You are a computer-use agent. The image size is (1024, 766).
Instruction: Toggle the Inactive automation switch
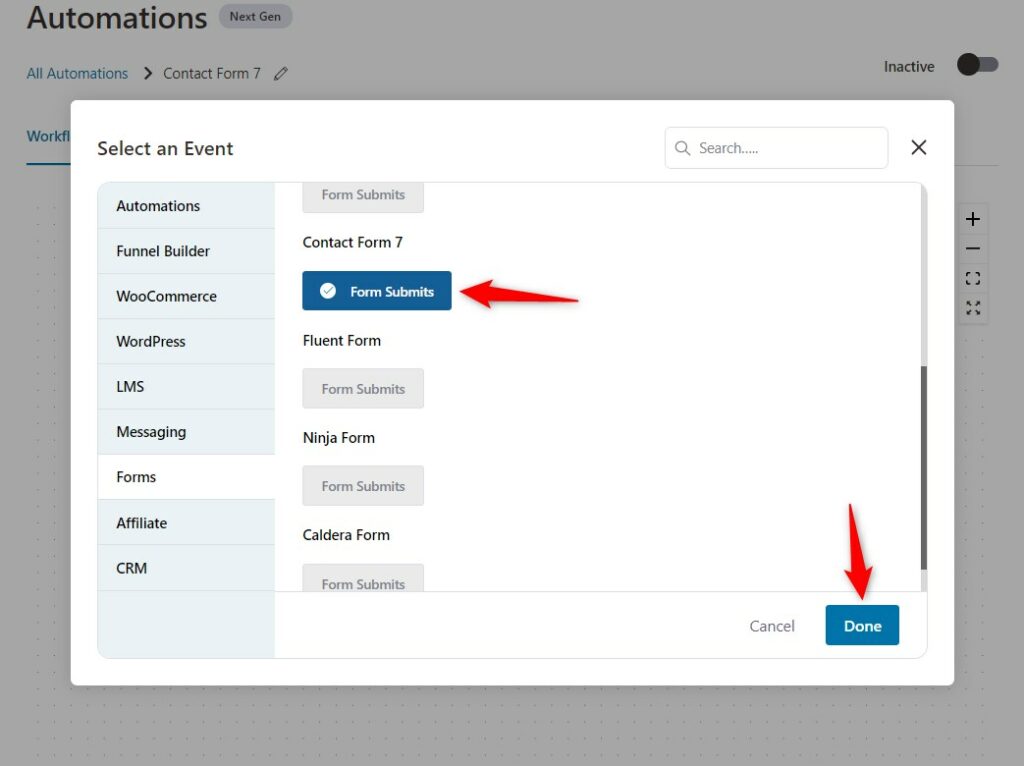(x=978, y=65)
